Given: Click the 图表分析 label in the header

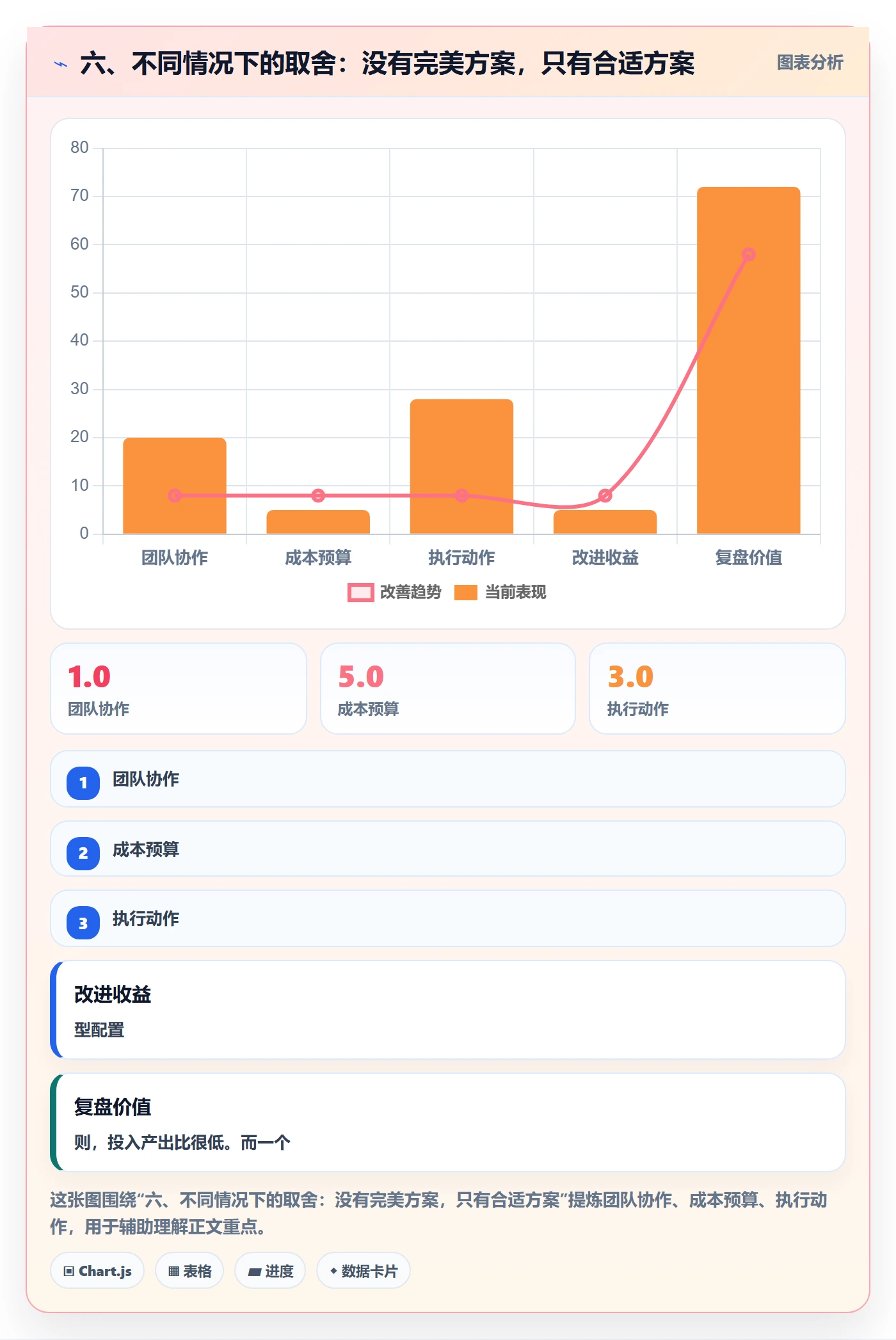Looking at the screenshot, I should coord(810,63).
